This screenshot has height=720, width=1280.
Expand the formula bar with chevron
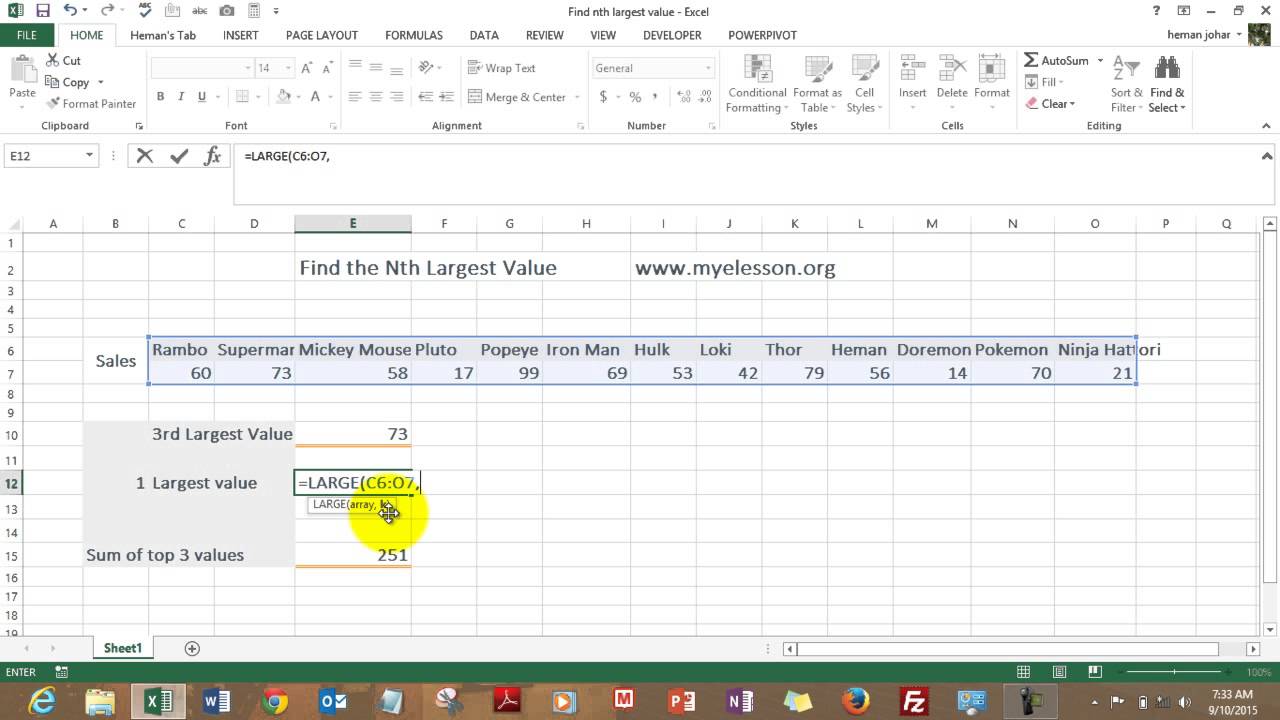pos(1268,155)
